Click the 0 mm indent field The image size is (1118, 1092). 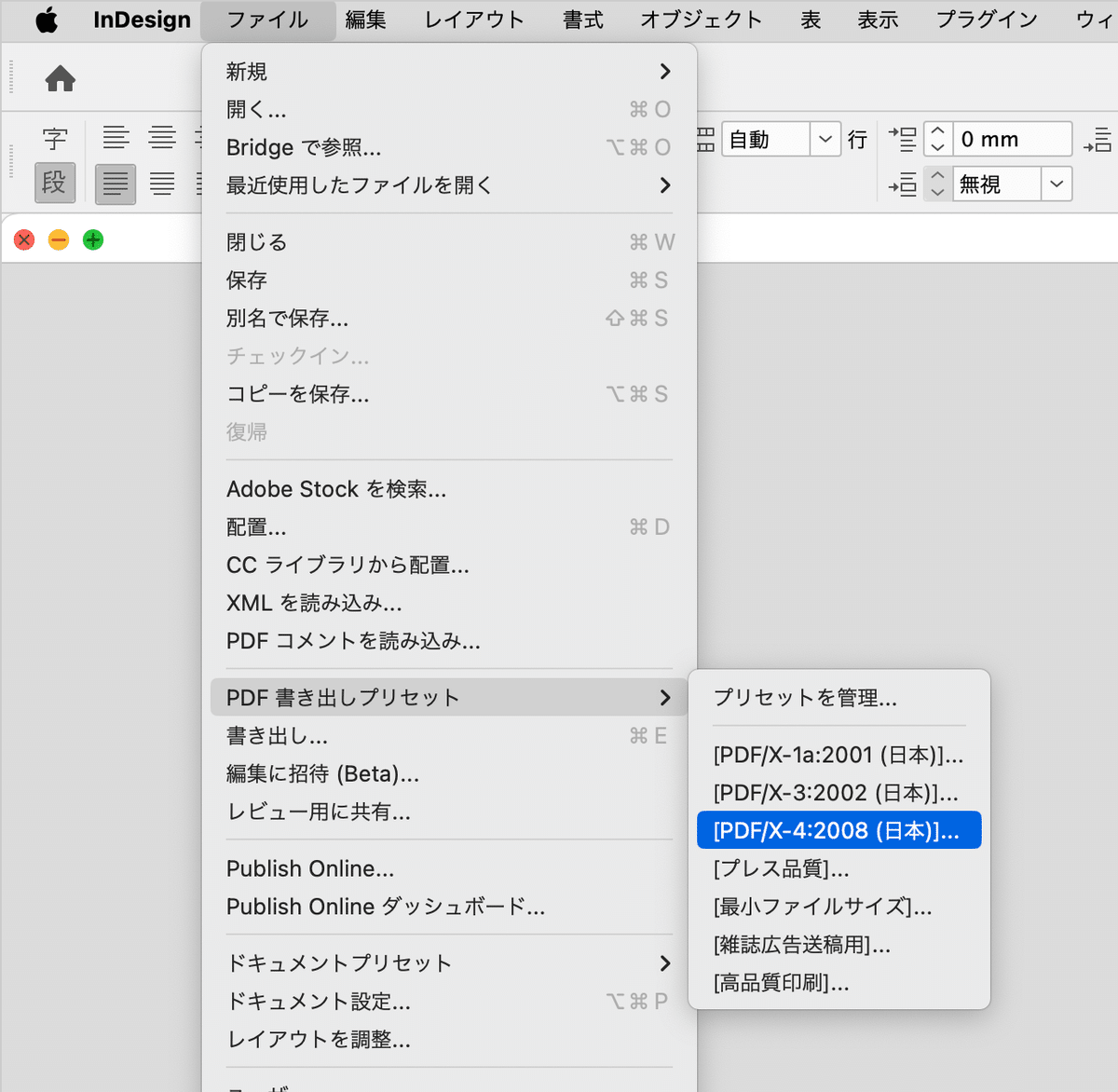click(x=1012, y=140)
